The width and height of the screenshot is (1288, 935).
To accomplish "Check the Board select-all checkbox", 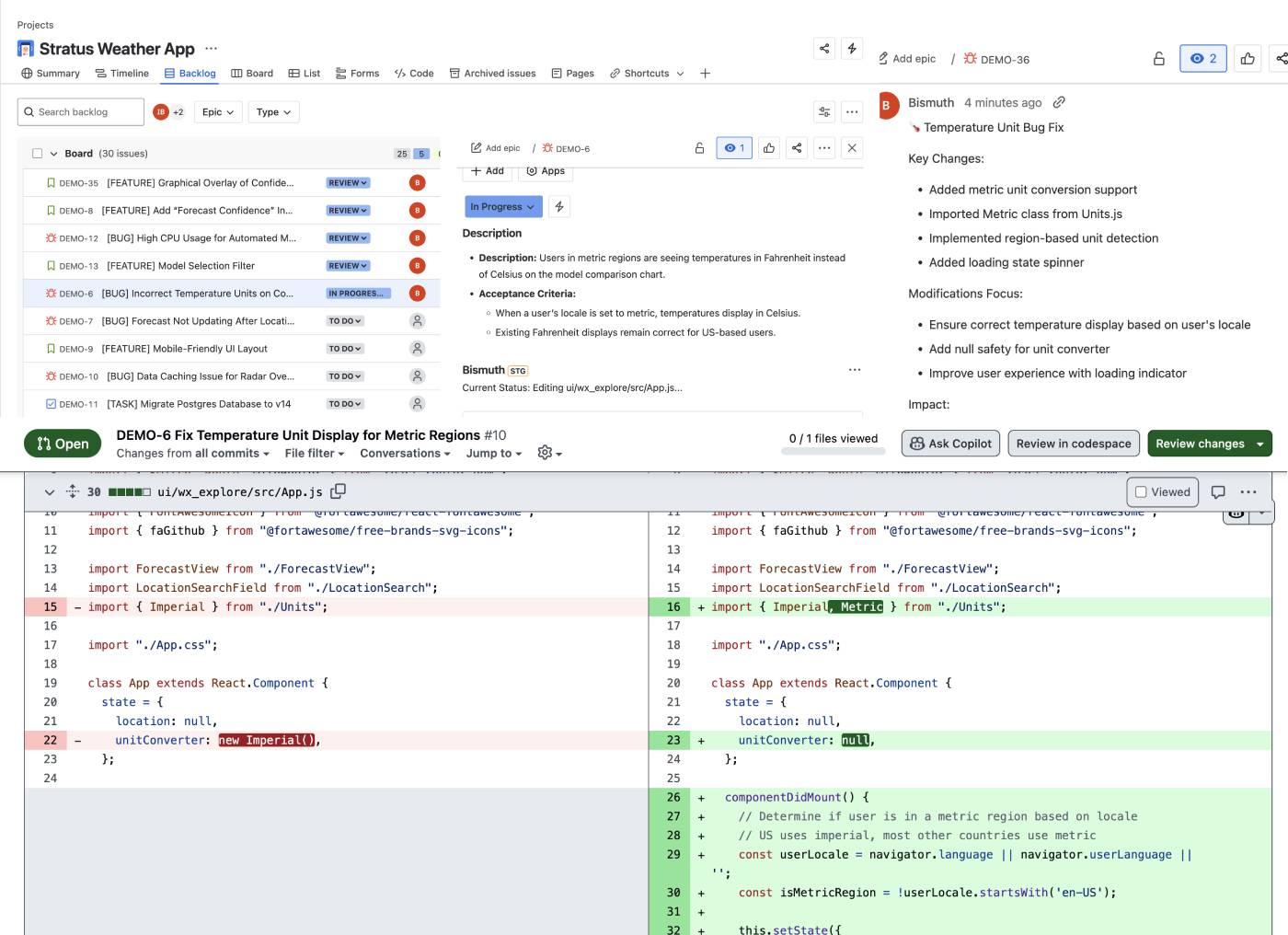I will [x=38, y=154].
